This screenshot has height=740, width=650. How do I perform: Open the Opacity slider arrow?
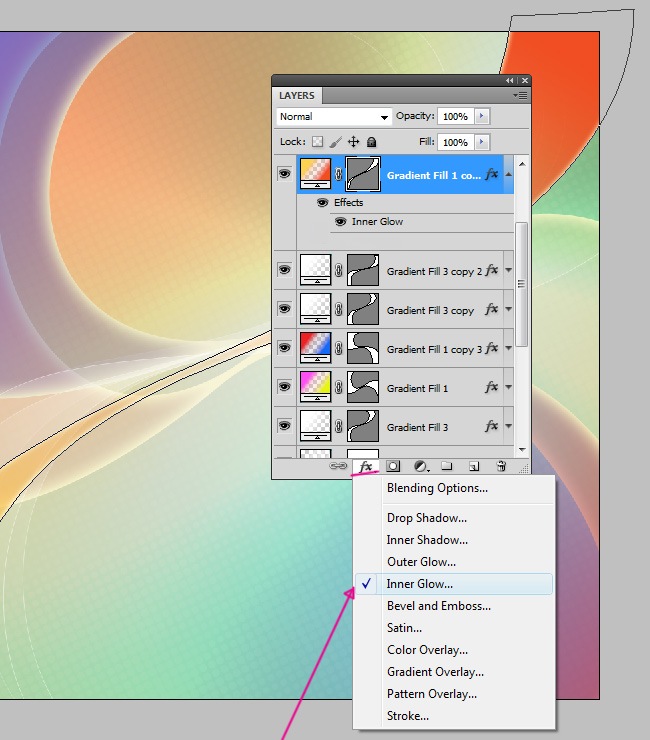pos(483,117)
